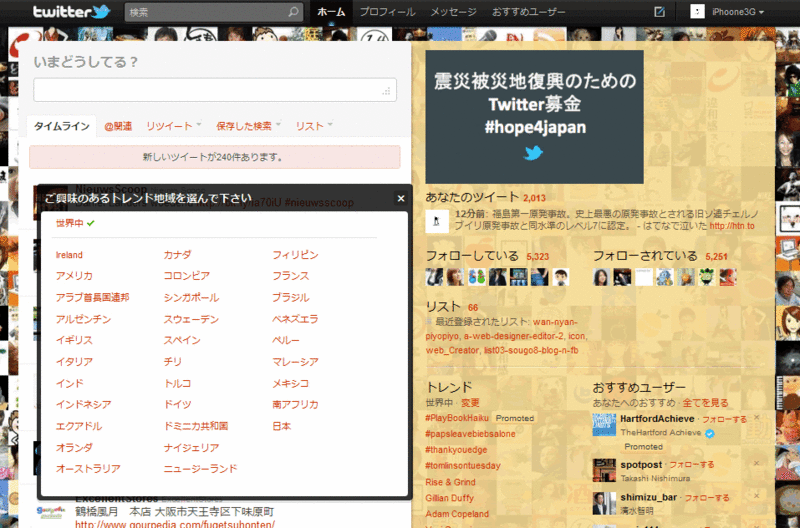Open the gourpedia.com link in tweet
This screenshot has height=528, width=800.
[x=174, y=524]
